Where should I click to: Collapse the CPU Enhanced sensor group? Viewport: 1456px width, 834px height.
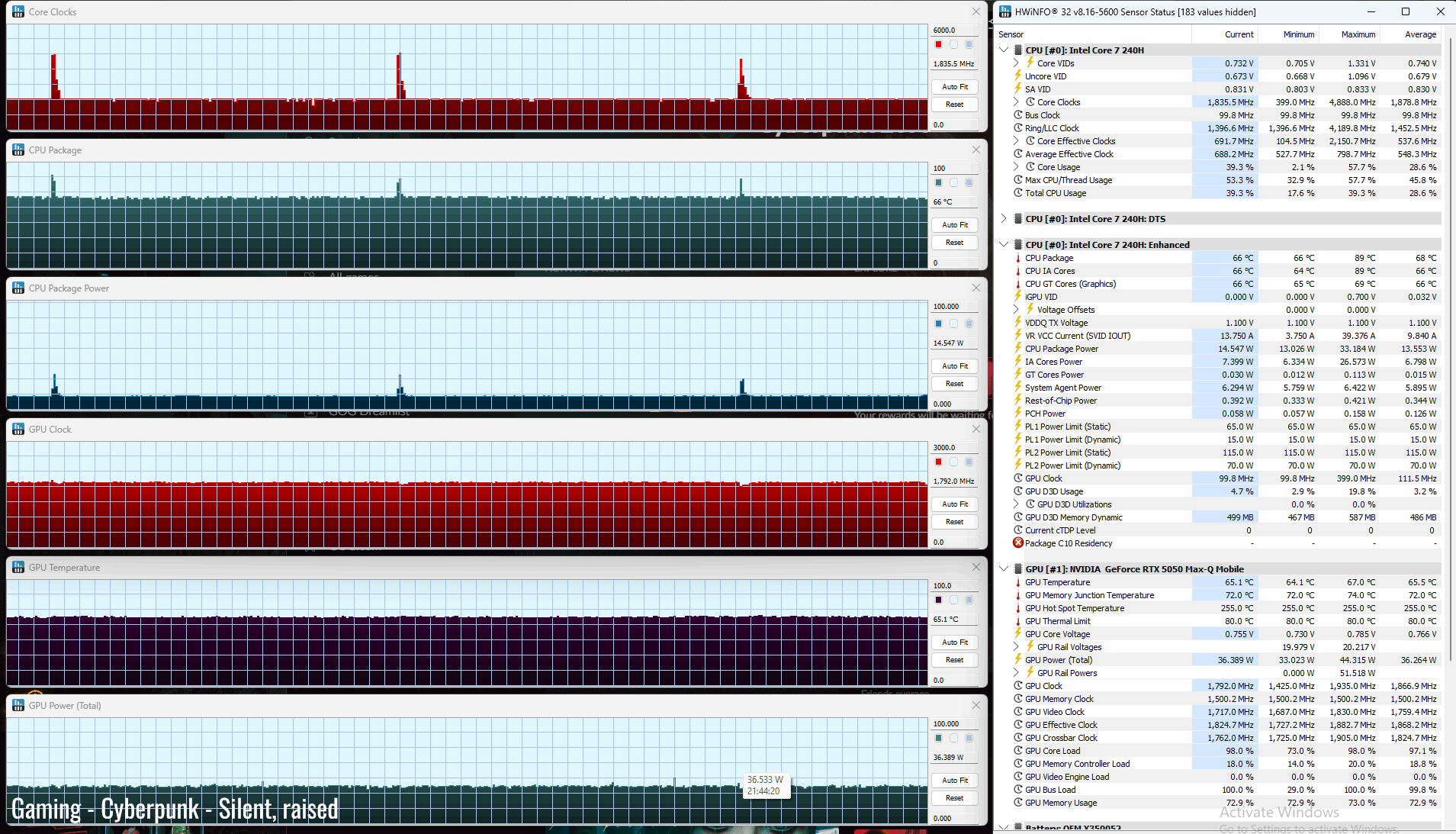[1004, 245]
